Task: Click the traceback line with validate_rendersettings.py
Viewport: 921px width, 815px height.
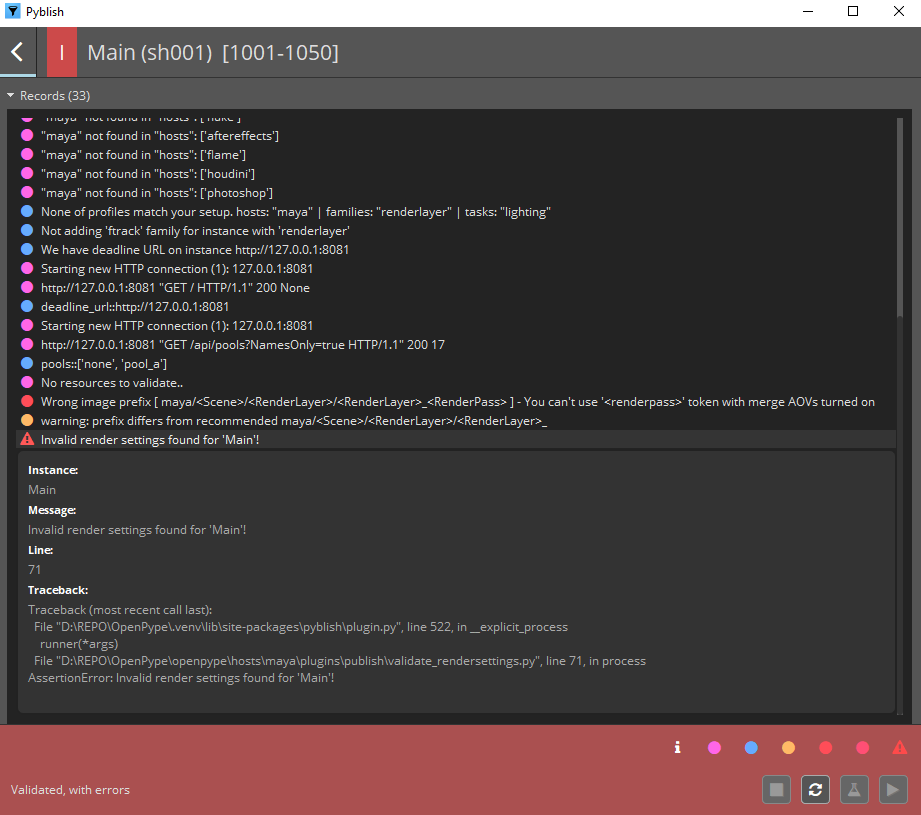Action: 340,661
